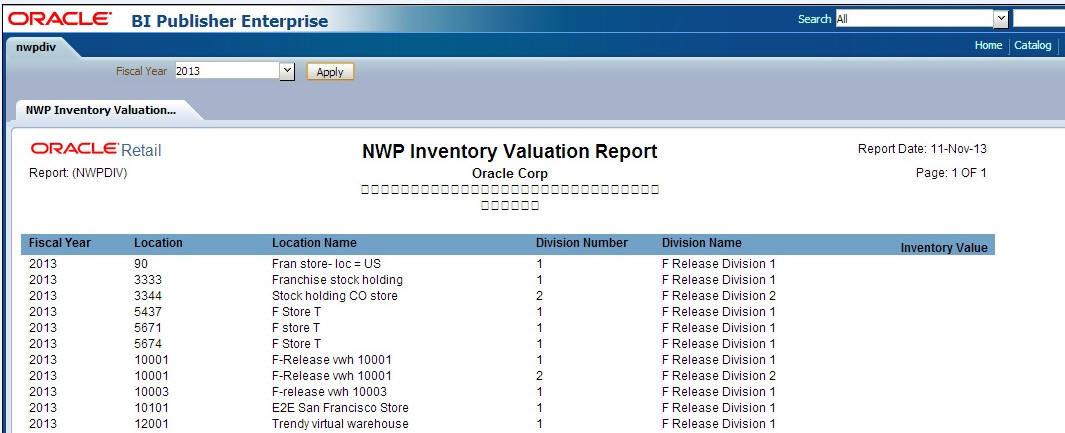Click location cell 90
1065x433 pixels.
point(141,264)
